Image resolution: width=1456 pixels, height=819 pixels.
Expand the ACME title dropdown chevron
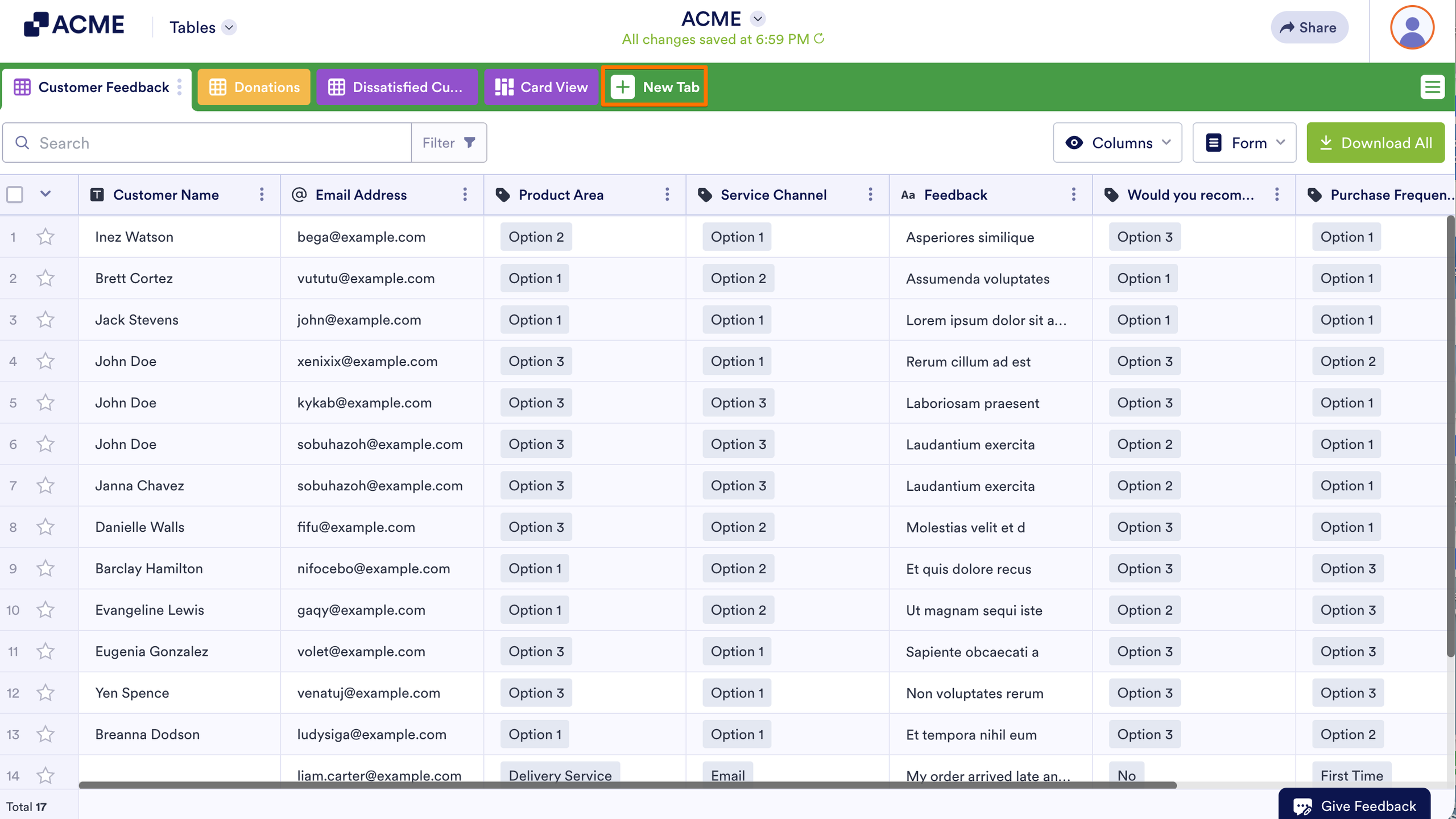pyautogui.click(x=757, y=19)
